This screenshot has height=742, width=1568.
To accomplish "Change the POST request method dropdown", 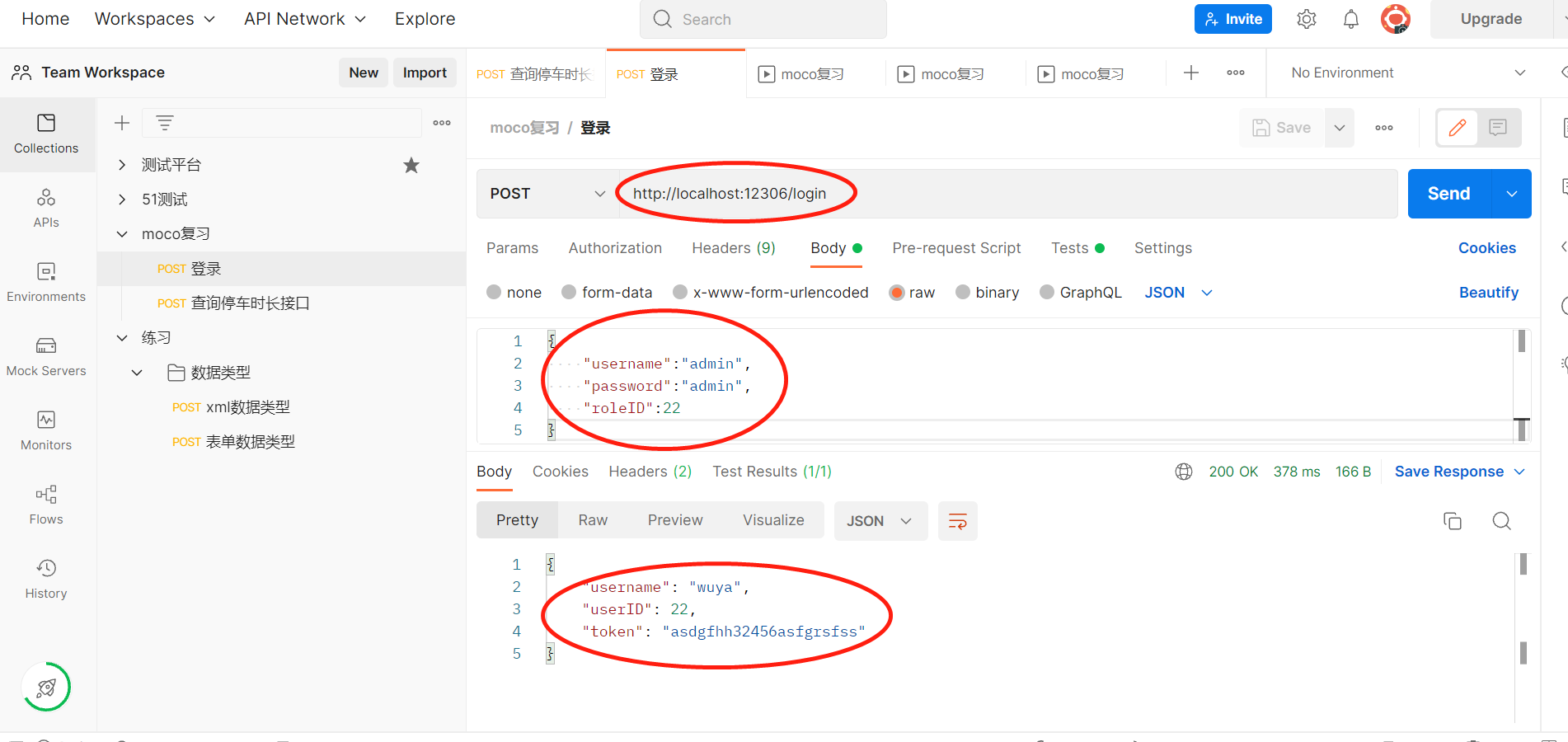I will [548, 194].
